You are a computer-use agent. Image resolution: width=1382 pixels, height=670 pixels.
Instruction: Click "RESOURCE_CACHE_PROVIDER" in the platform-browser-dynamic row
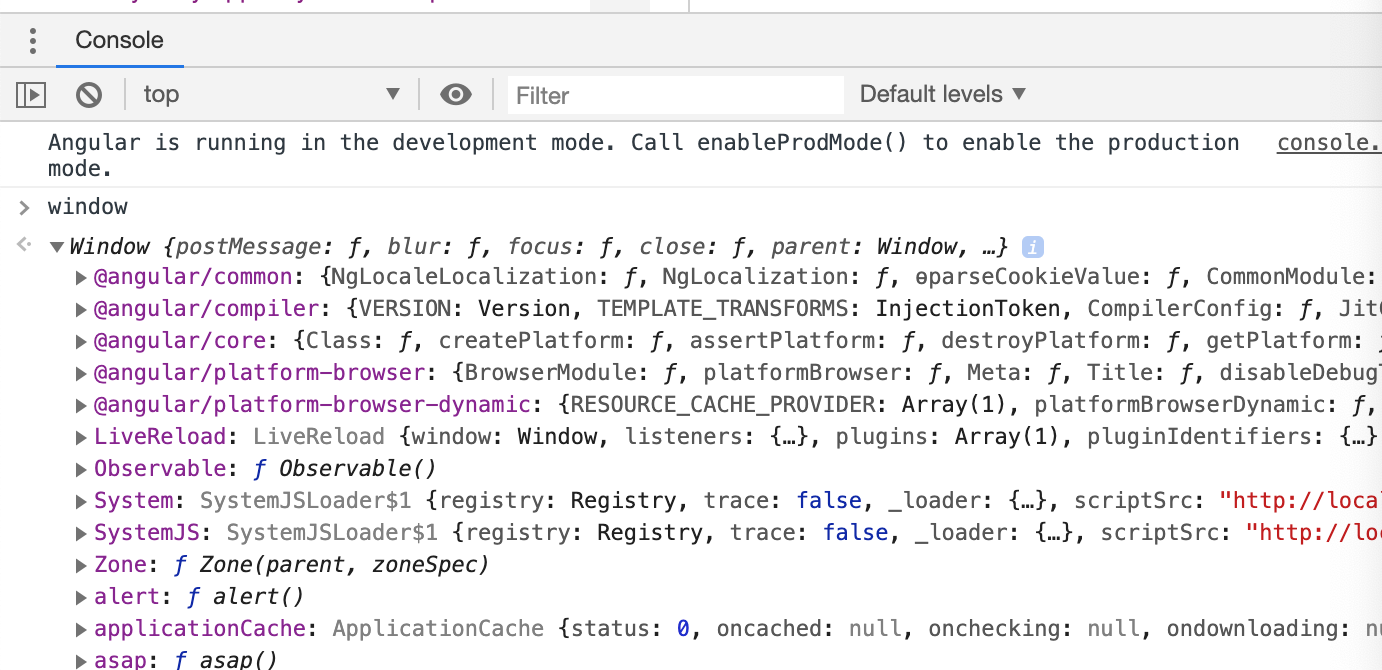tap(723, 405)
